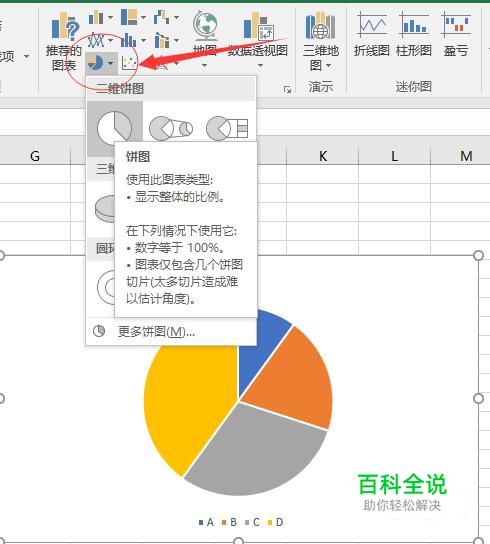Expand the 3D Map (三维地图) dropdown arrow

328,65
